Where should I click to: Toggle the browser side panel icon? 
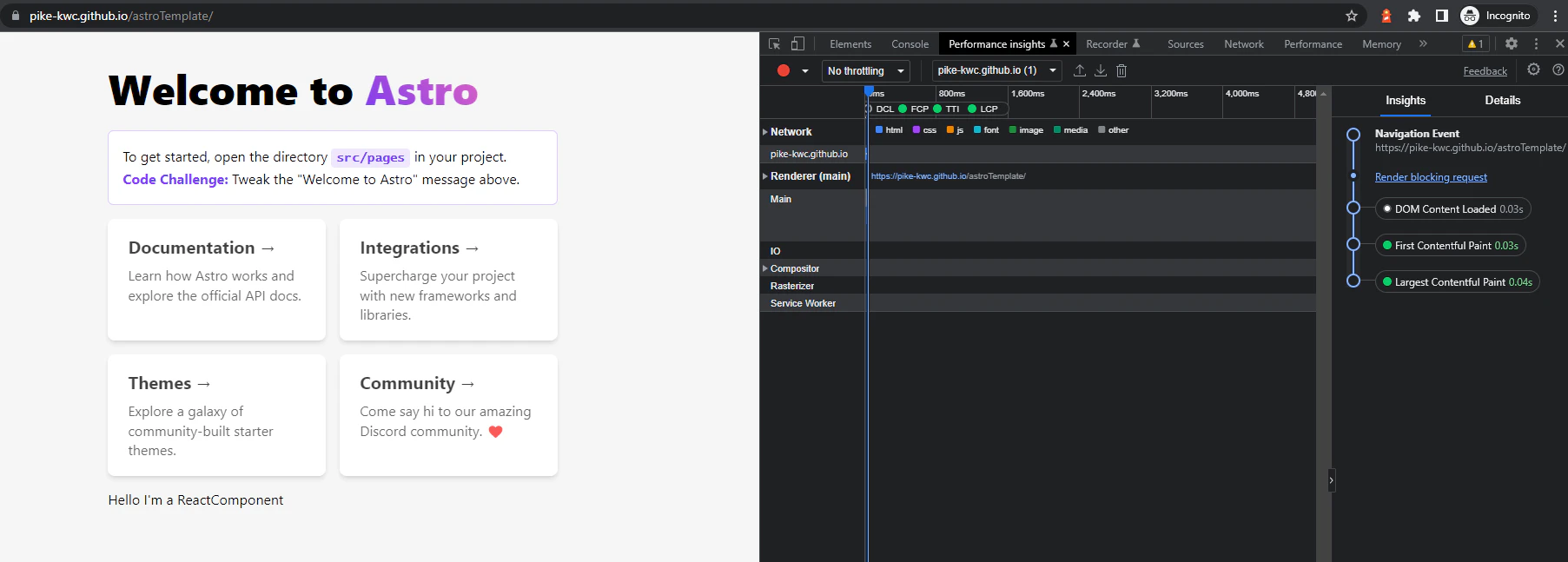click(x=1442, y=16)
